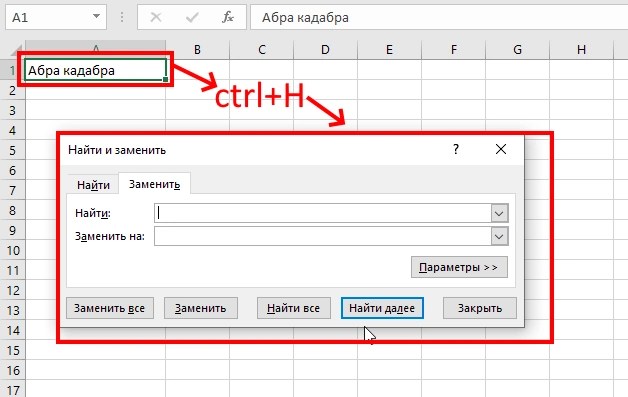Select row 8 header

(12, 211)
